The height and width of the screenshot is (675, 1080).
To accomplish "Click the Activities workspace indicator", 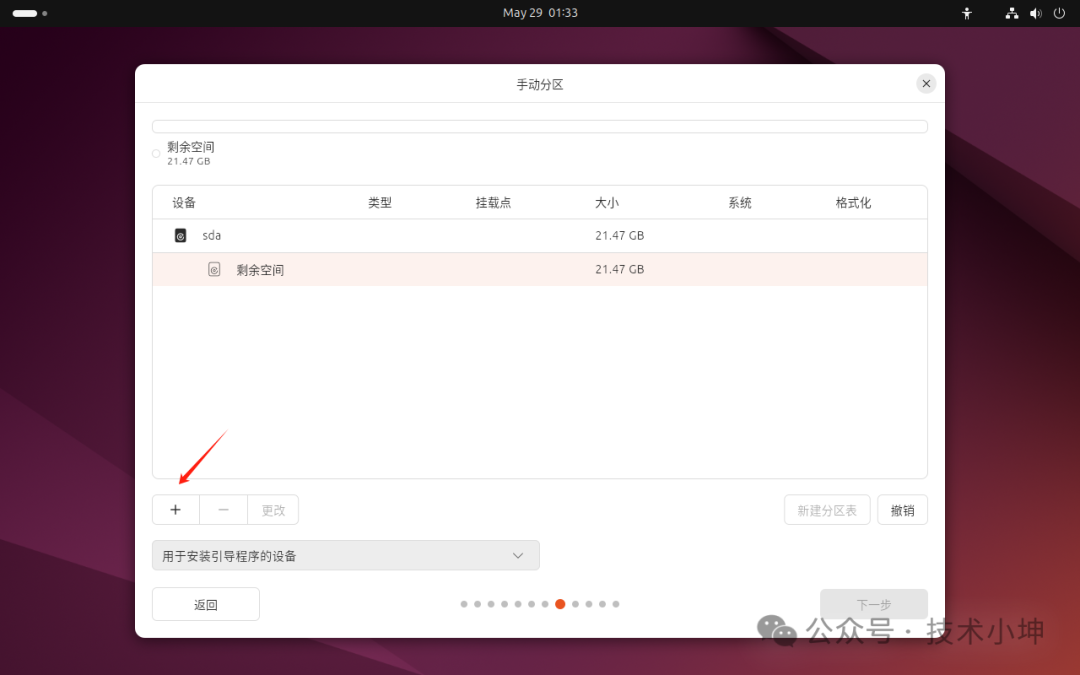I will [29, 13].
